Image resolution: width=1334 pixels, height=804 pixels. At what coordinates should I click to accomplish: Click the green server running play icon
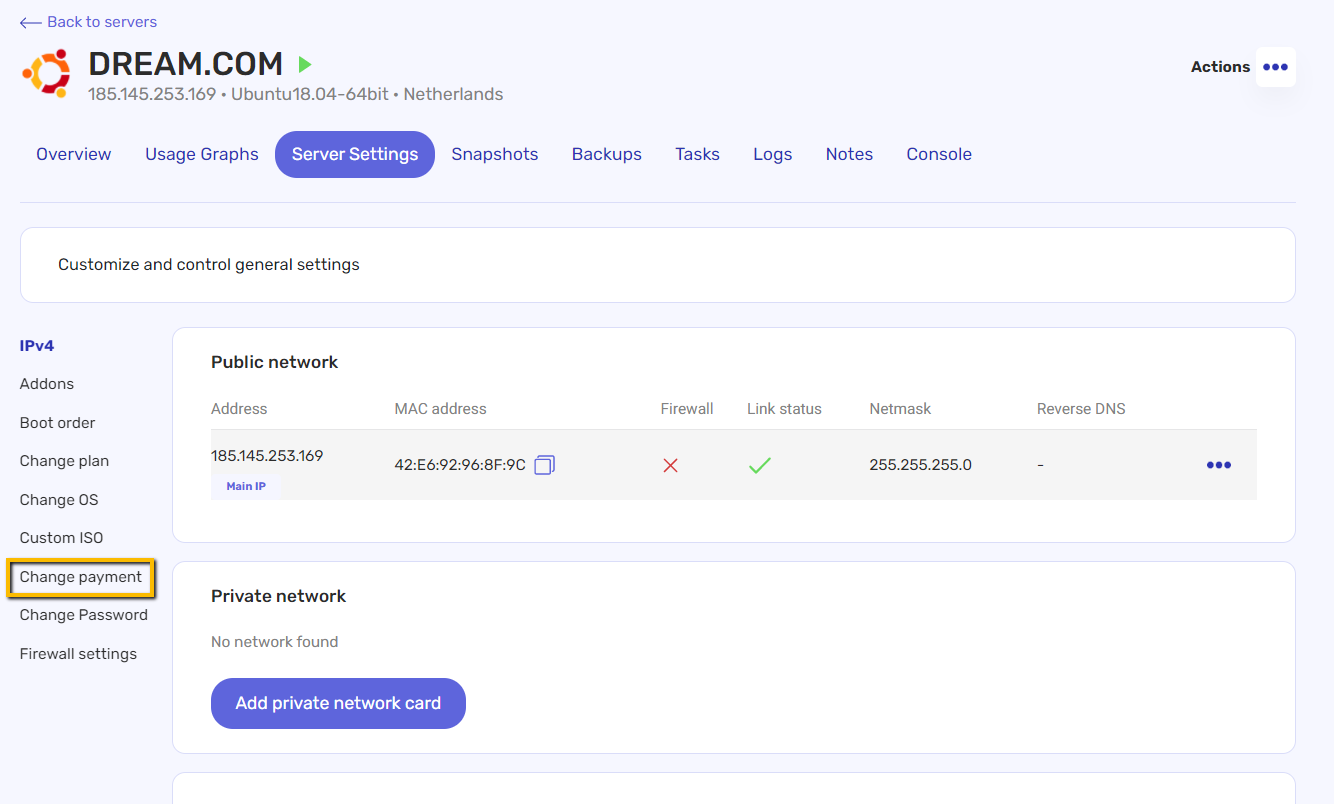(305, 65)
